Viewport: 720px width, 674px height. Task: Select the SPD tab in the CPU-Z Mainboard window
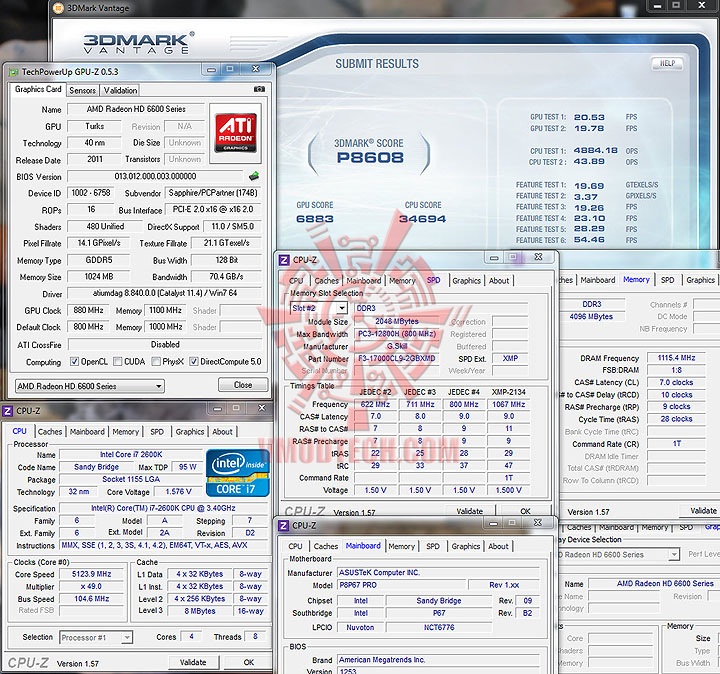click(x=433, y=546)
